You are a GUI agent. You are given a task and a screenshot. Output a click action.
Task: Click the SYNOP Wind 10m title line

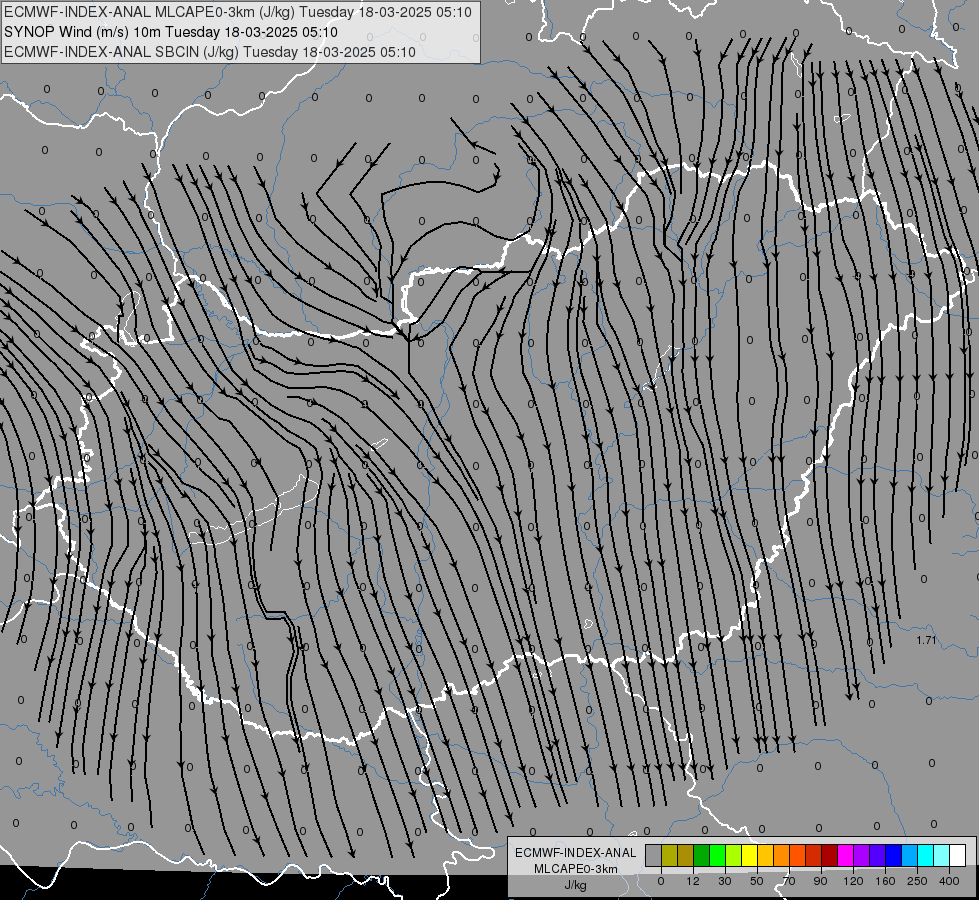171,32
